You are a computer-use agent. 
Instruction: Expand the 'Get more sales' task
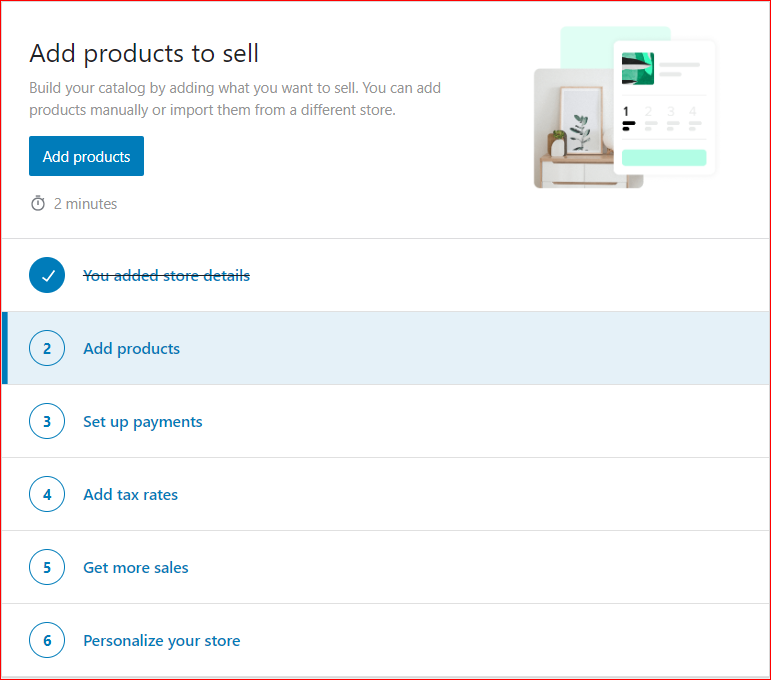[135, 568]
